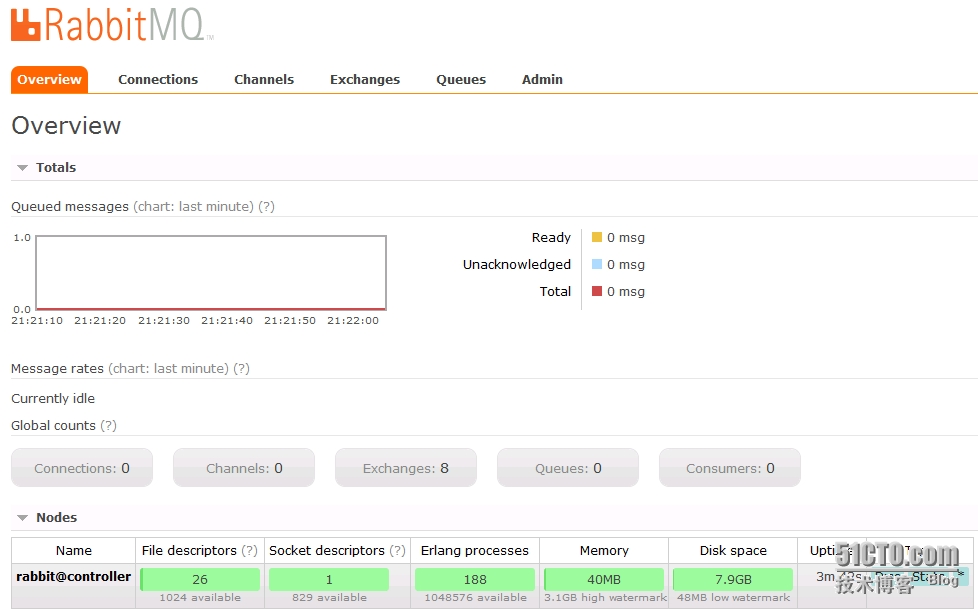The image size is (978, 613).
Task: Click the Global counts label
Action: [54, 425]
